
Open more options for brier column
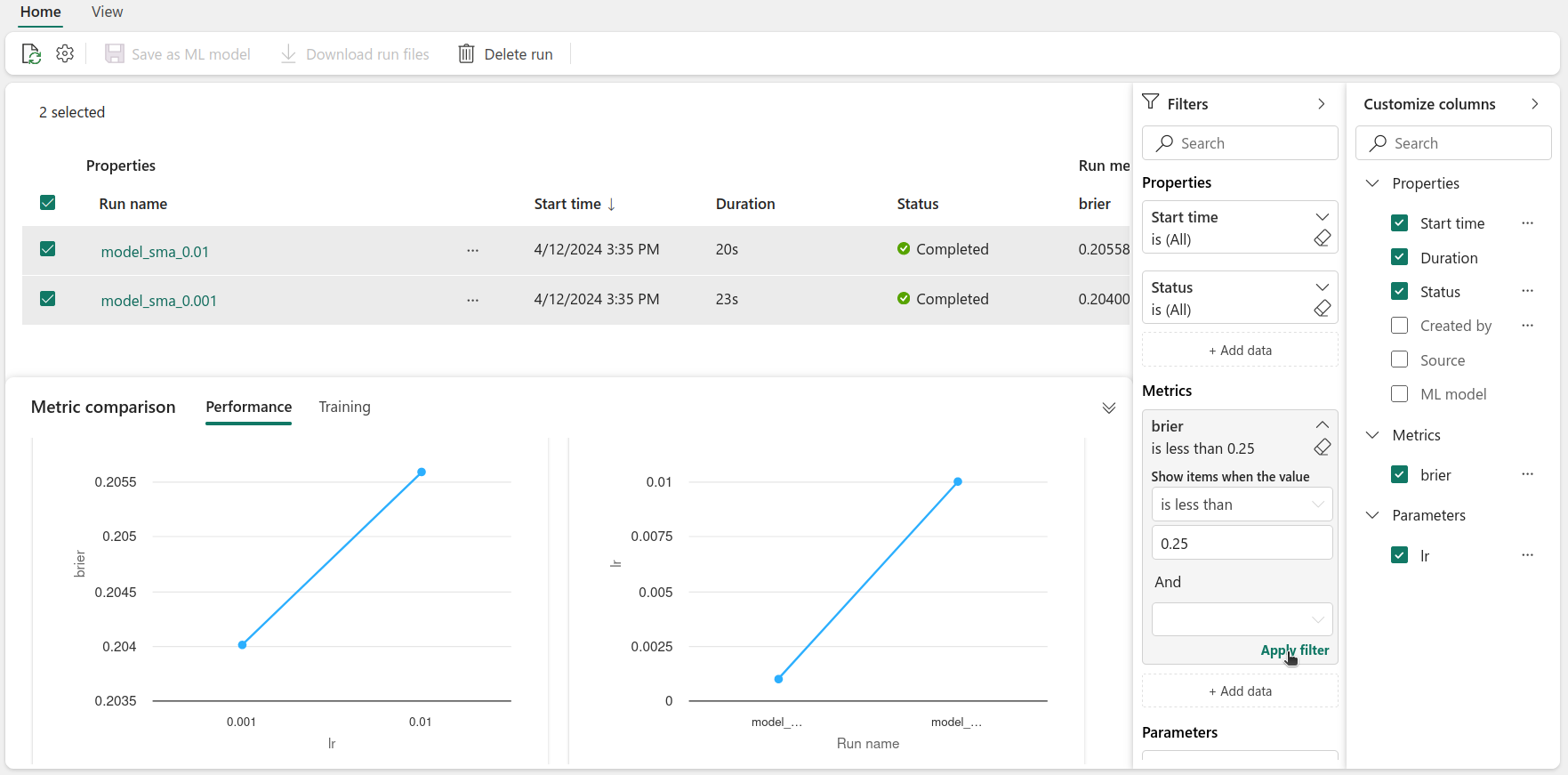click(1527, 474)
